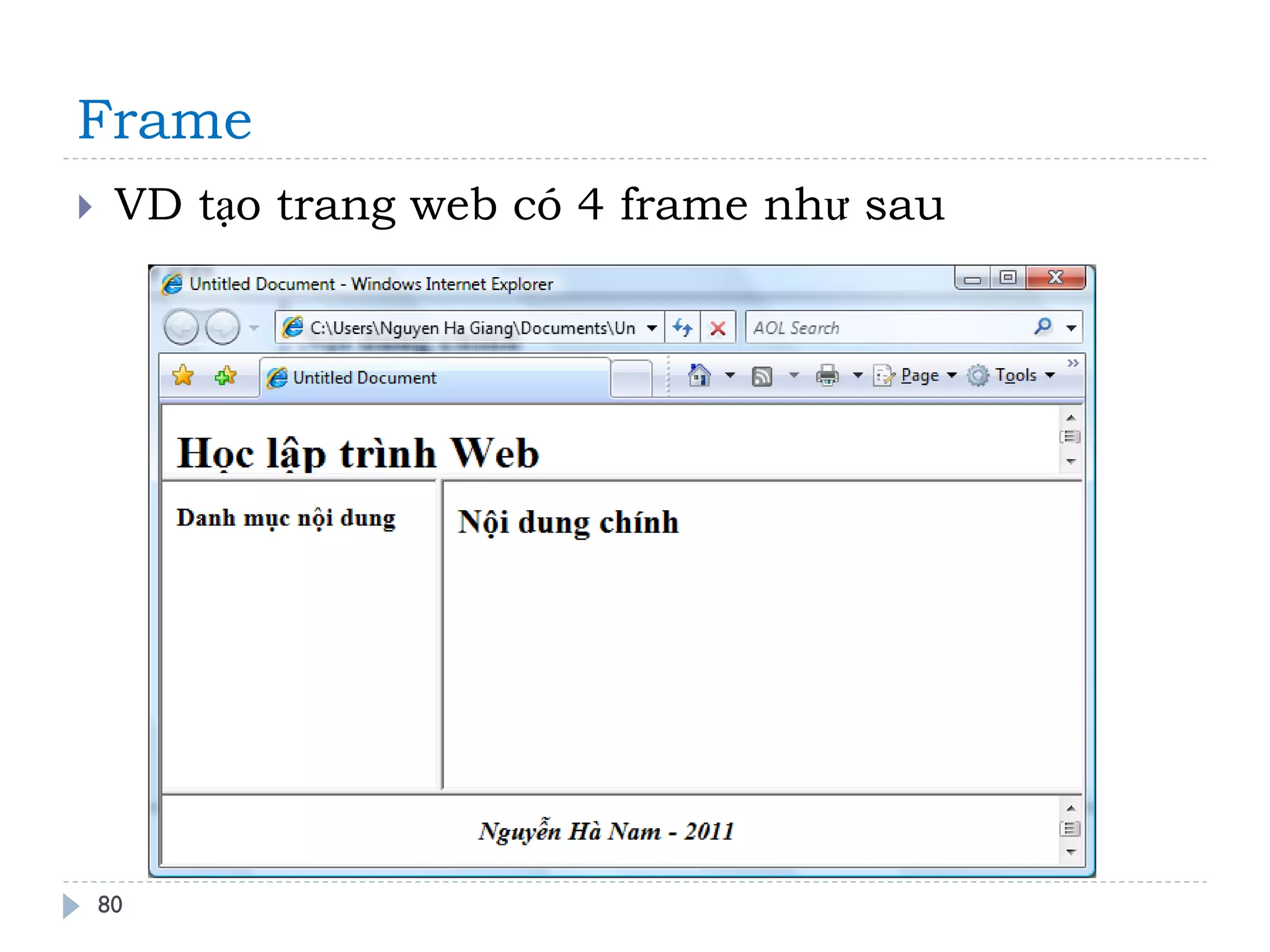The image size is (1270, 952).
Task: Click top frame scrollbar down arrow
Action: point(1071,462)
